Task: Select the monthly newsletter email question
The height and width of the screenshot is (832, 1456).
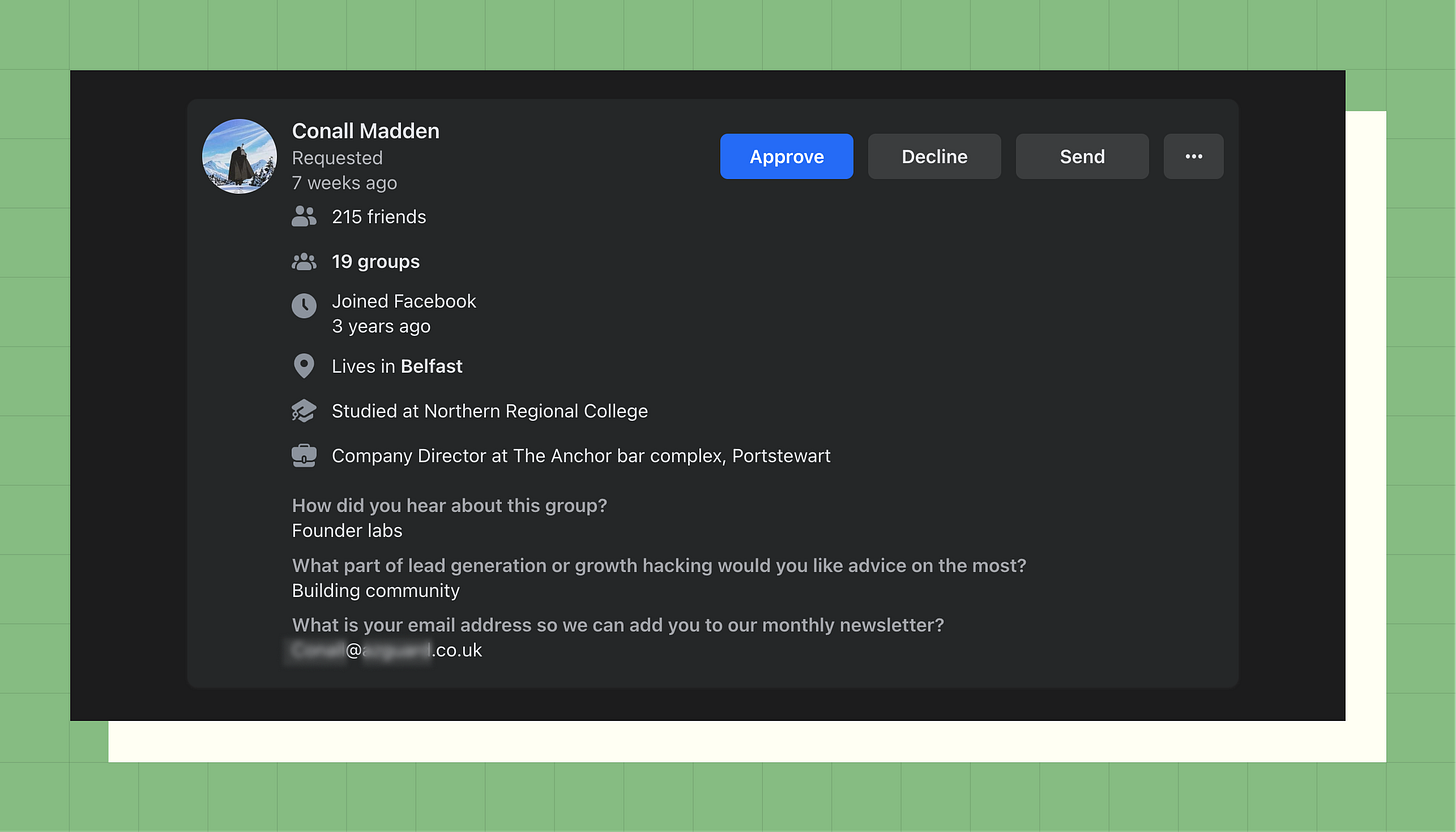Action: (618, 625)
